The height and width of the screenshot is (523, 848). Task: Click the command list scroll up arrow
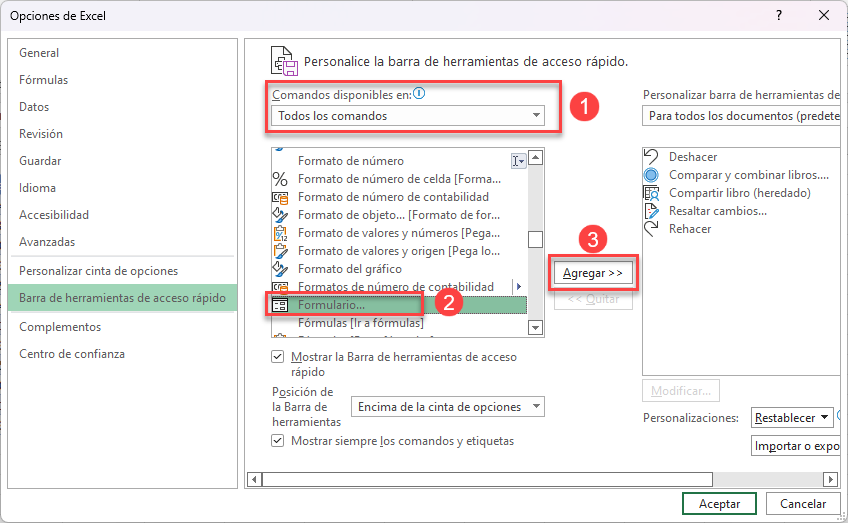(x=535, y=157)
